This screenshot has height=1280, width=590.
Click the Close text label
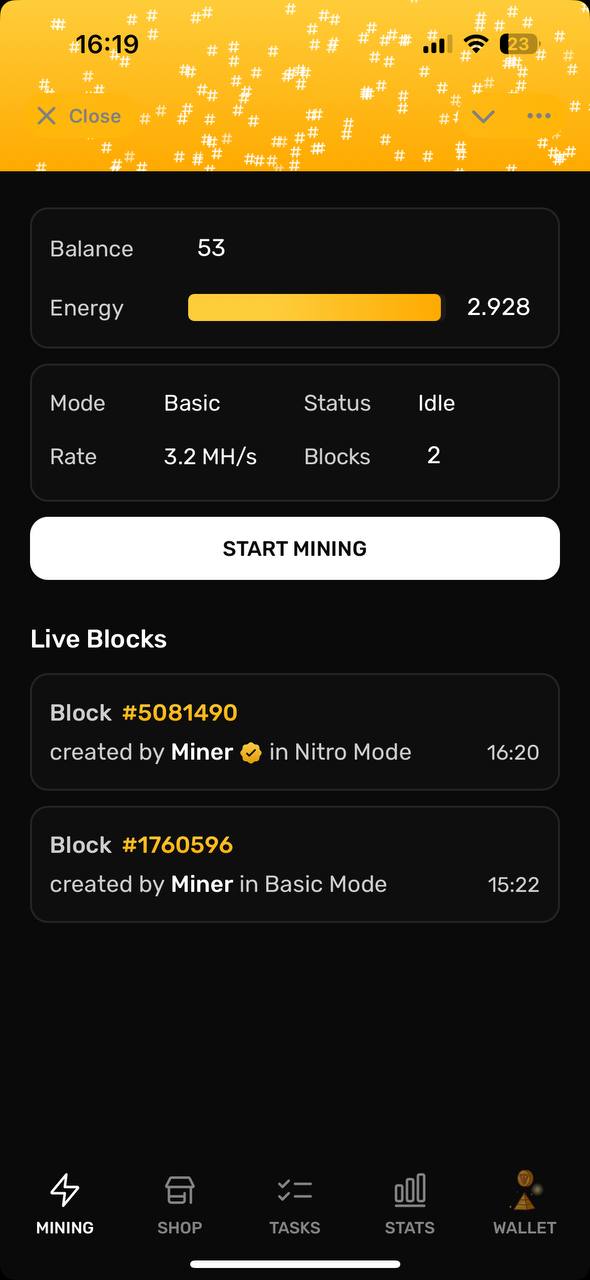pos(95,116)
